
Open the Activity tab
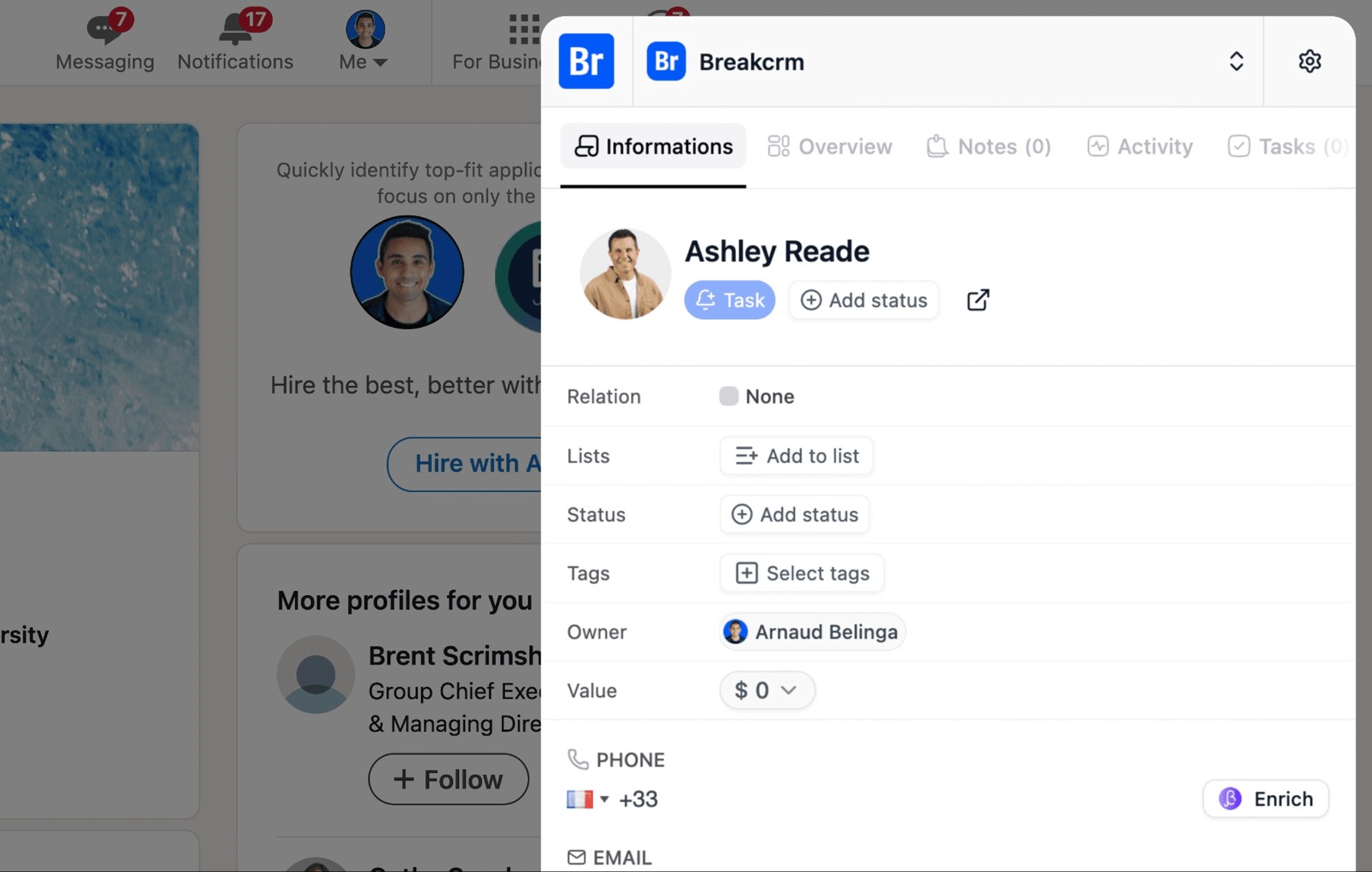coord(1139,146)
